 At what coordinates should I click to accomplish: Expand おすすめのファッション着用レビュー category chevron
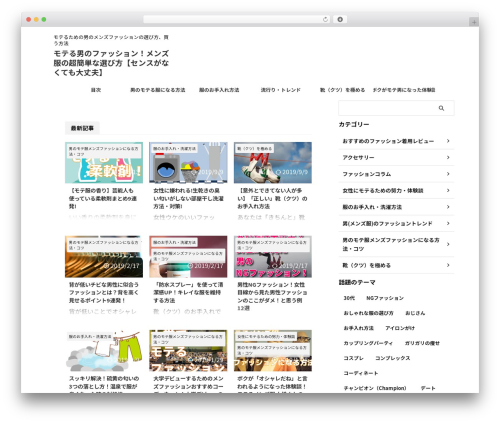[x=448, y=141]
